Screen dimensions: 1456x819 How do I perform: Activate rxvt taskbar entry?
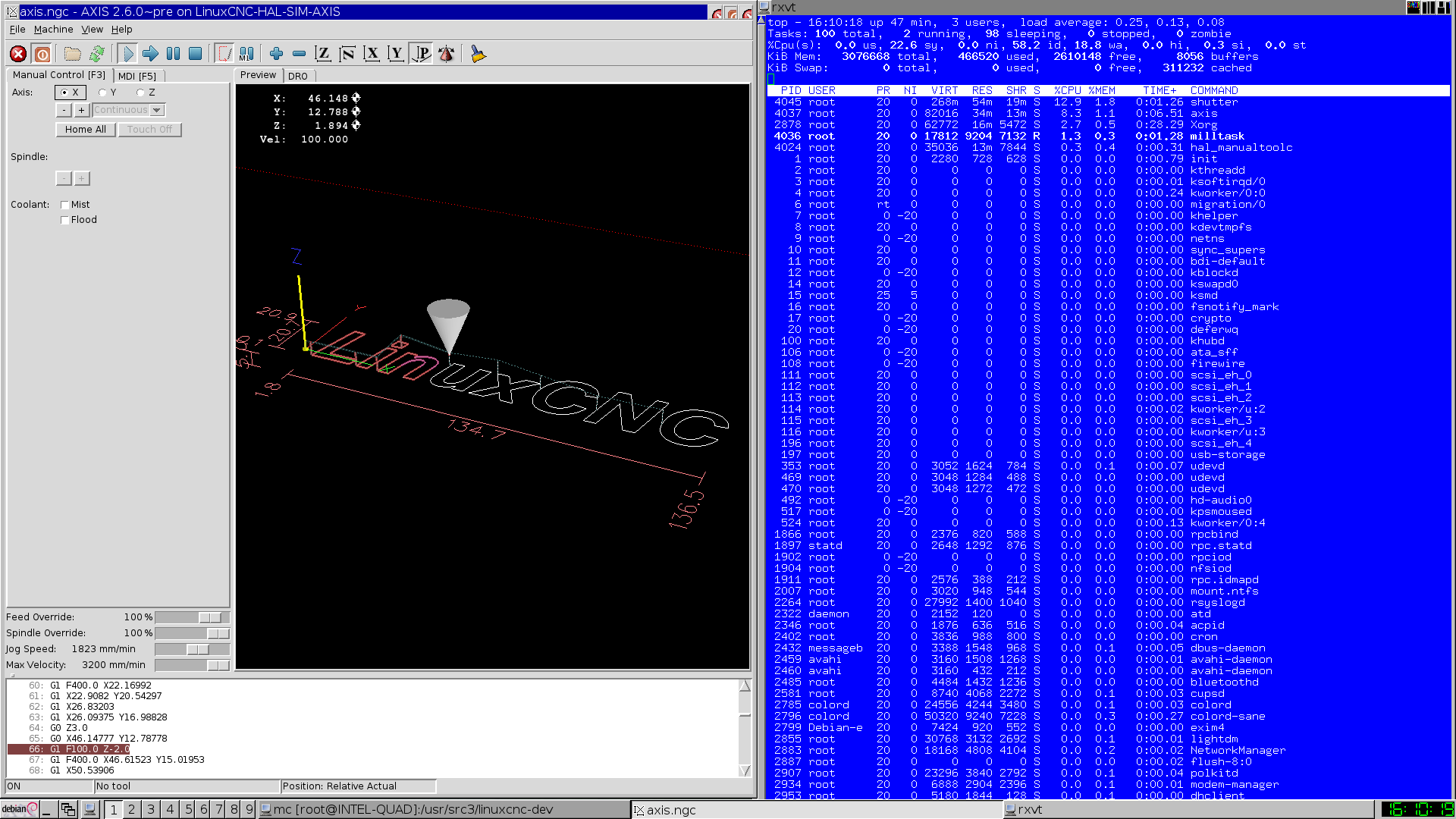coord(1188,809)
